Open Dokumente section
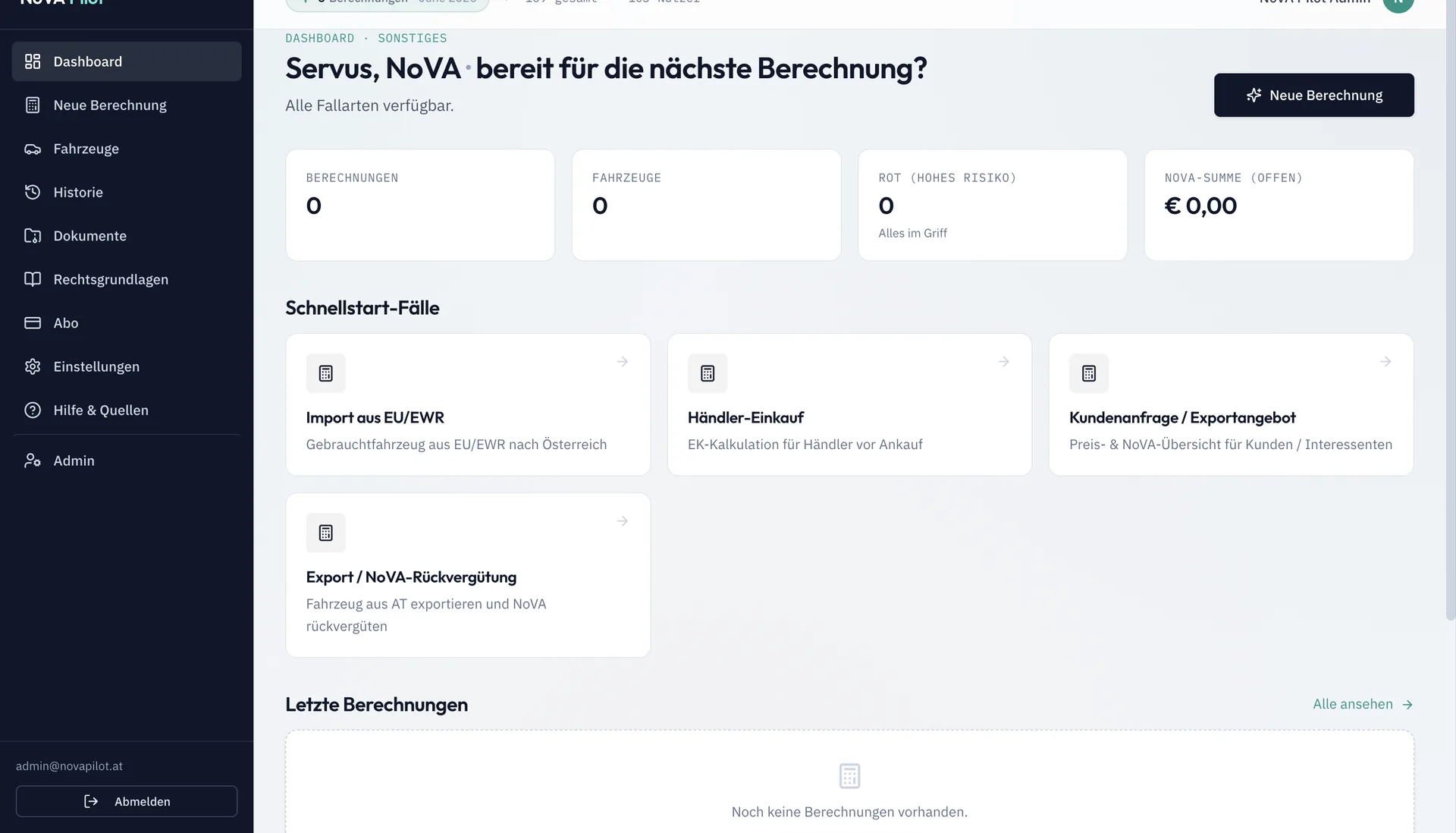Screen dimensions: 1456x833 click(x=127, y=236)
